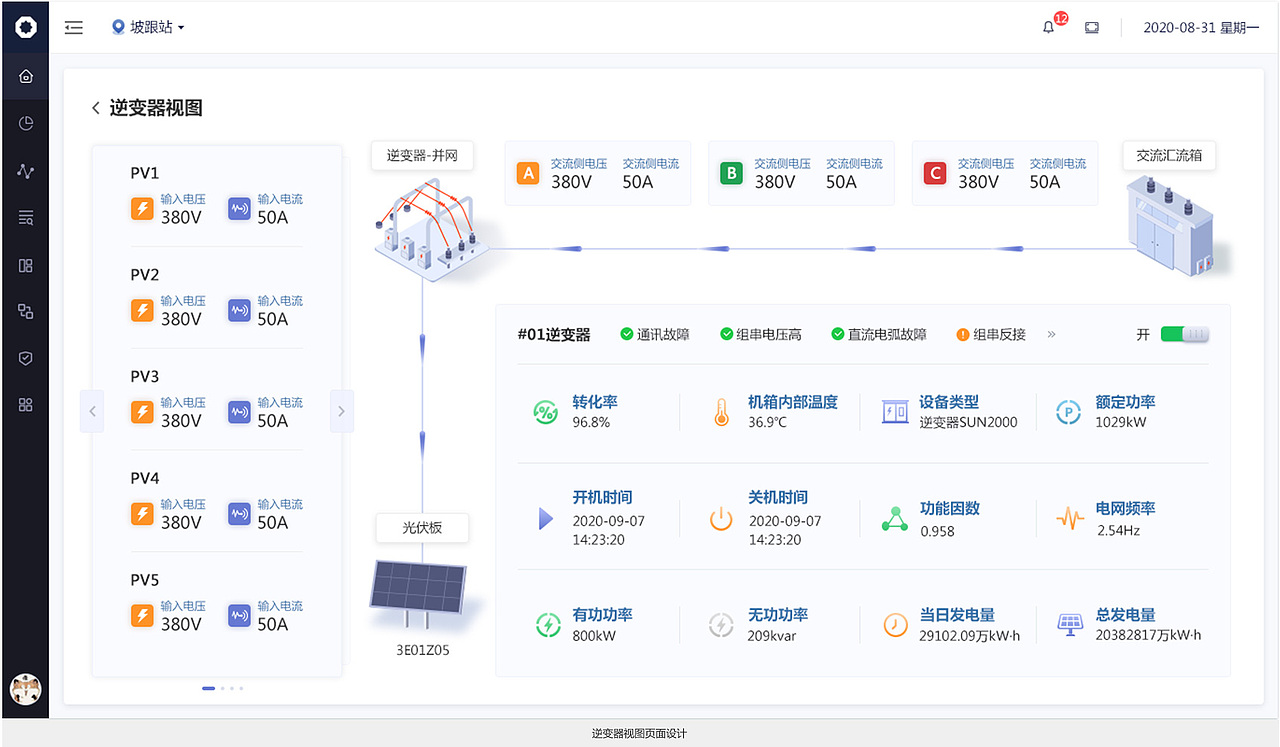1280x747 pixels.
Task: Go back using the chevron beside 逆变器视图
Action: 96,107
